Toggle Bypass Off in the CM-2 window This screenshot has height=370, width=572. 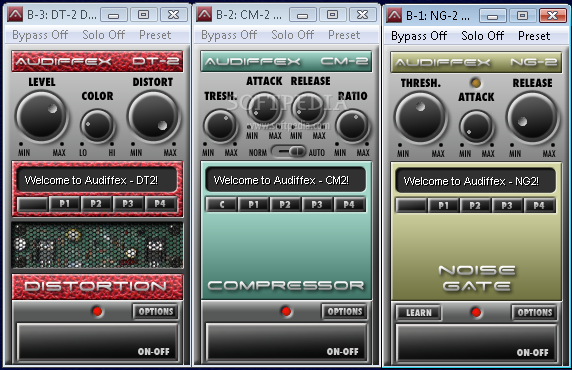(x=229, y=35)
